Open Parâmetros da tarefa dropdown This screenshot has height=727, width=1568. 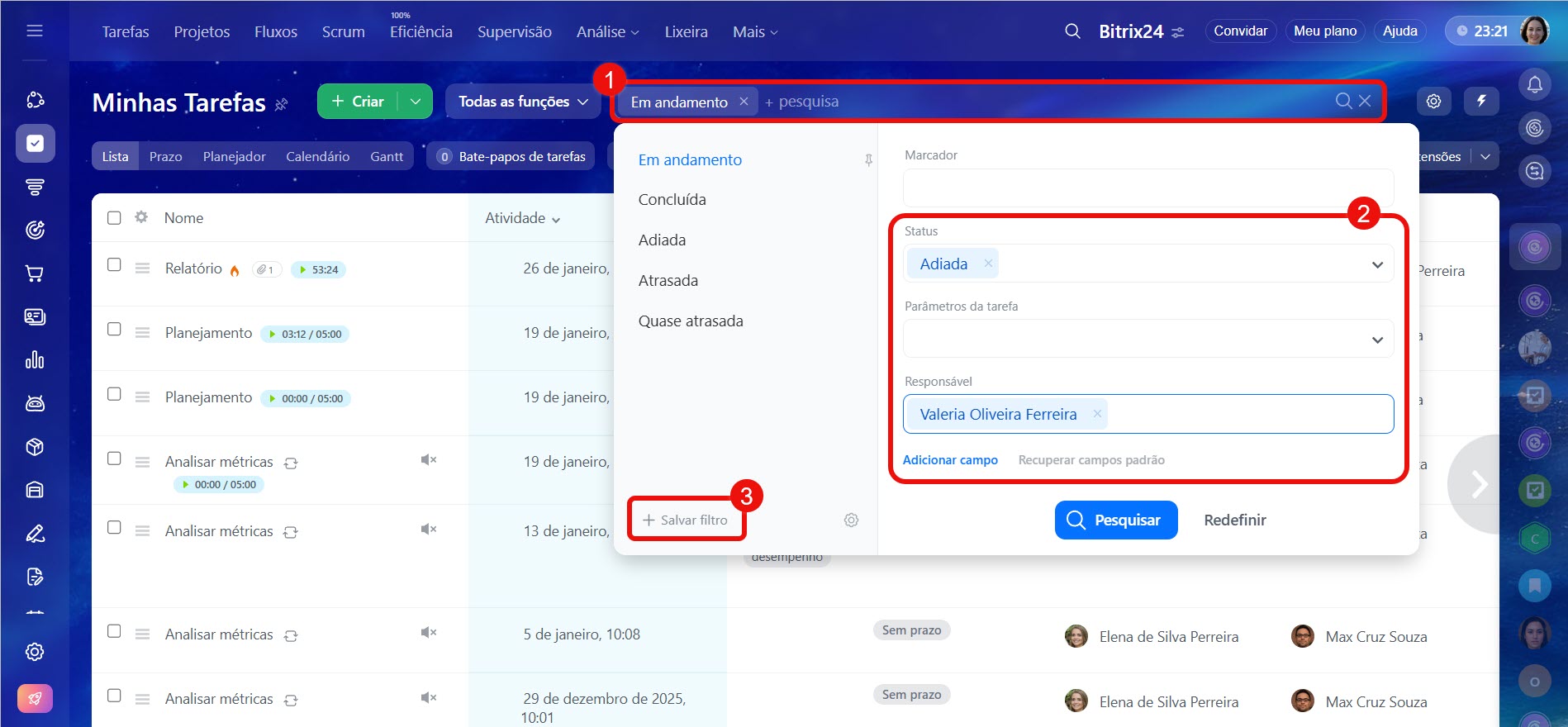[x=1376, y=340]
